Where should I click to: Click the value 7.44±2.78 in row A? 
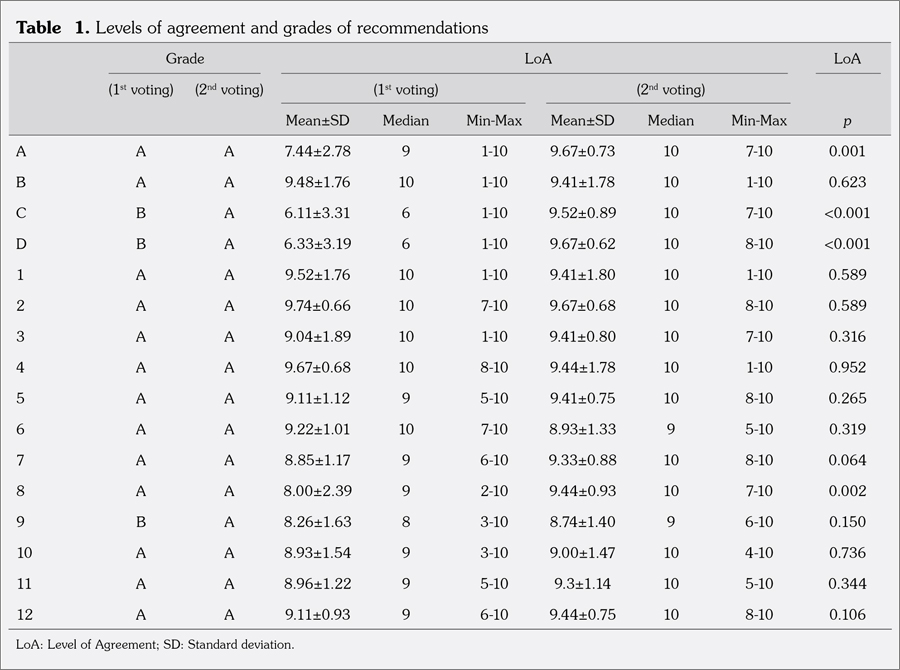[318, 152]
